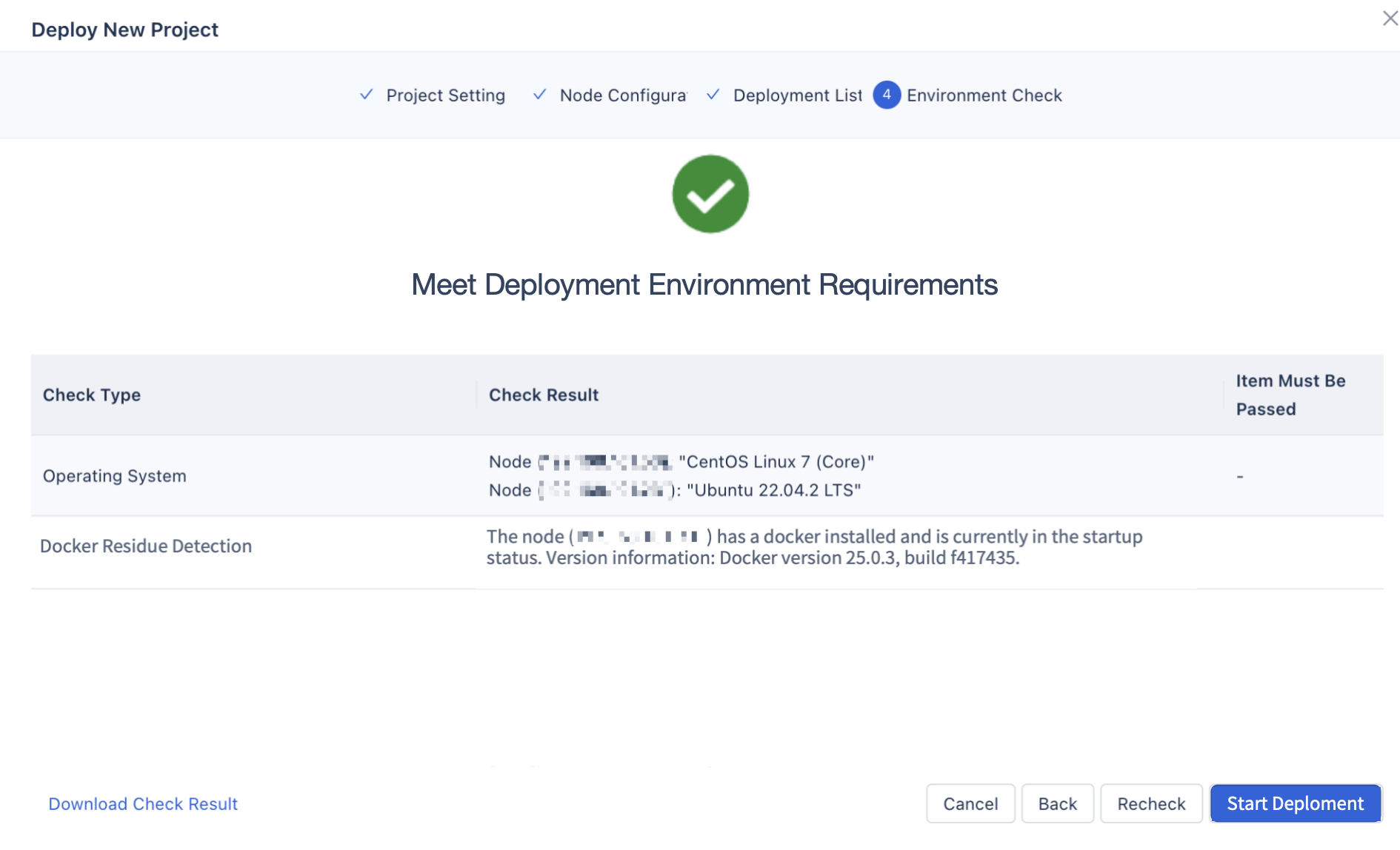This screenshot has width=1400, height=850.
Task: Click the Check Type column header
Action: (92, 395)
